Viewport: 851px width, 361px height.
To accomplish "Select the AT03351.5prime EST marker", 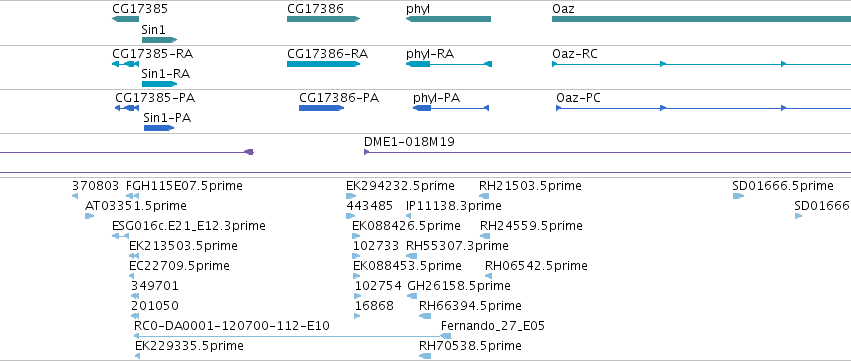I will [x=90, y=216].
